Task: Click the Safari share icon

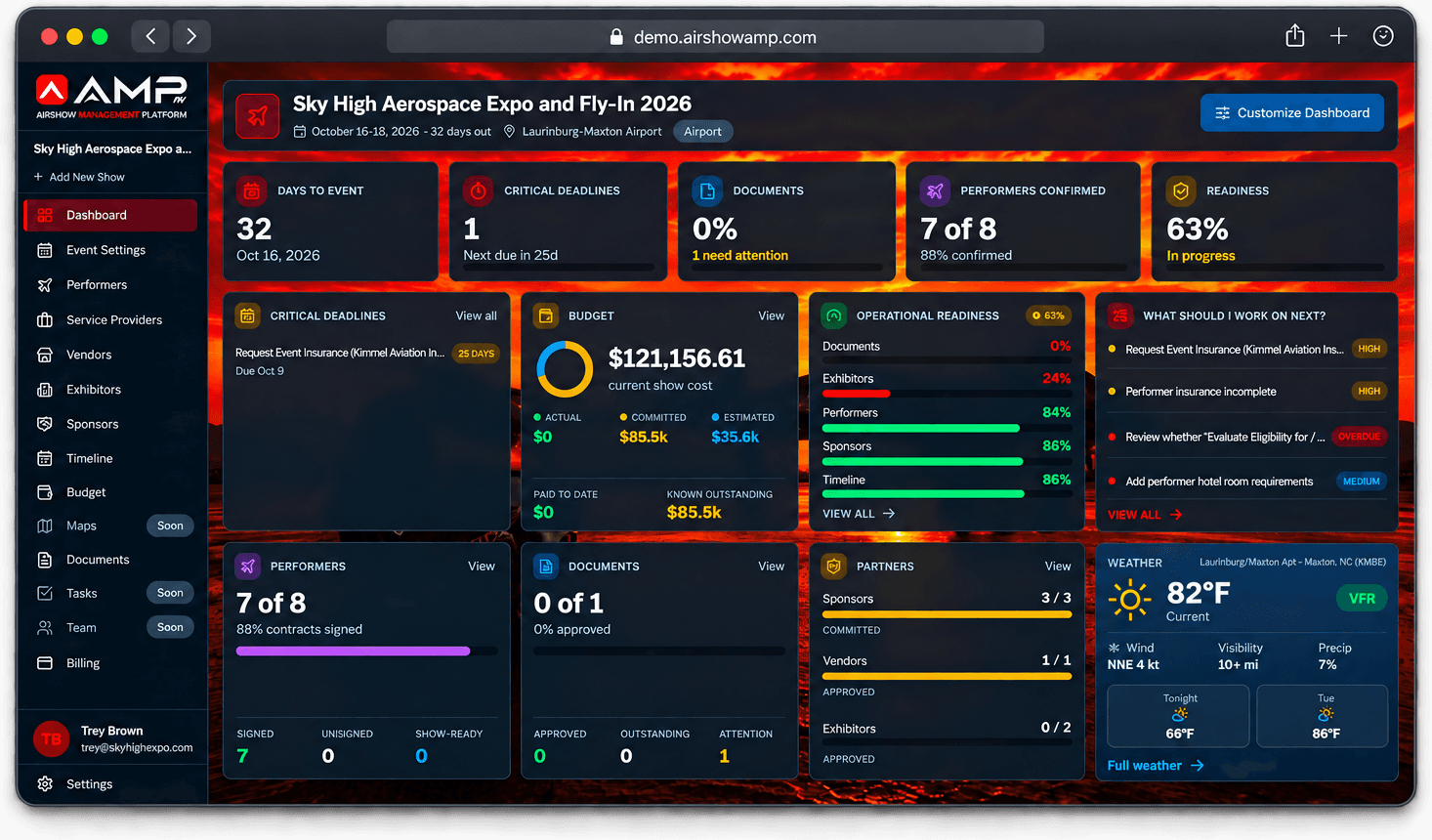Action: [x=1295, y=36]
